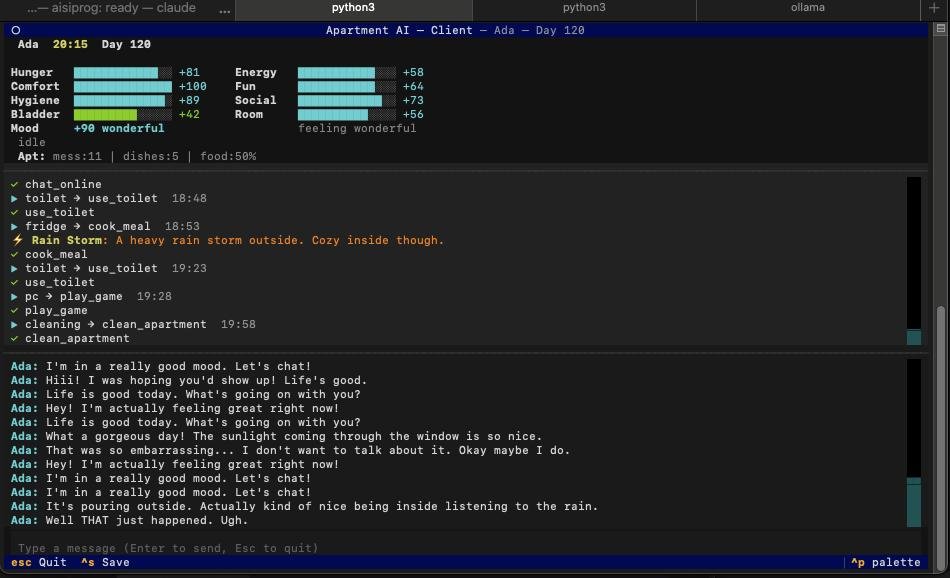This screenshot has height=578, width=950.
Task: Switch to the ollama tab
Action: pyautogui.click(x=807, y=8)
